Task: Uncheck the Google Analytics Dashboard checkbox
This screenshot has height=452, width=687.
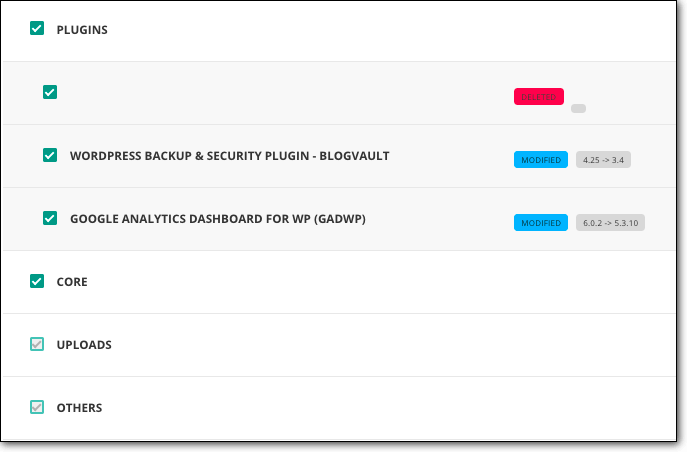Action: (x=50, y=218)
